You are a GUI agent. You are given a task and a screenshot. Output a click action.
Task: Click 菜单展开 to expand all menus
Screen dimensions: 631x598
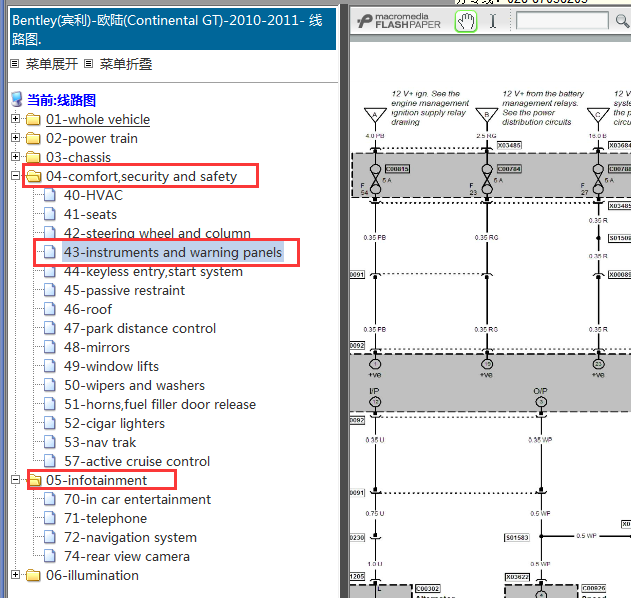click(52, 64)
